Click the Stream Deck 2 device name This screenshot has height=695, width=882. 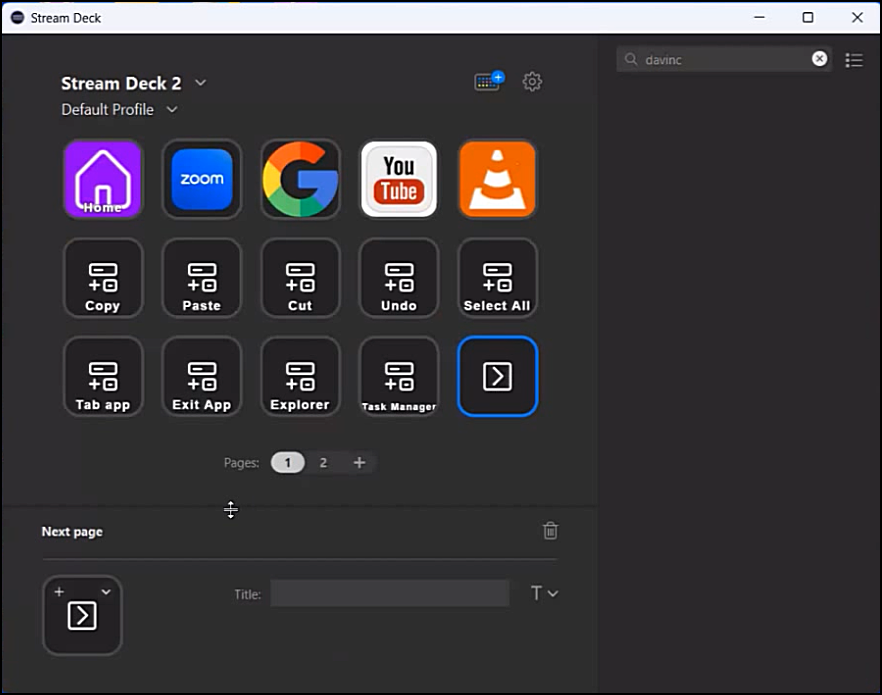pos(121,83)
